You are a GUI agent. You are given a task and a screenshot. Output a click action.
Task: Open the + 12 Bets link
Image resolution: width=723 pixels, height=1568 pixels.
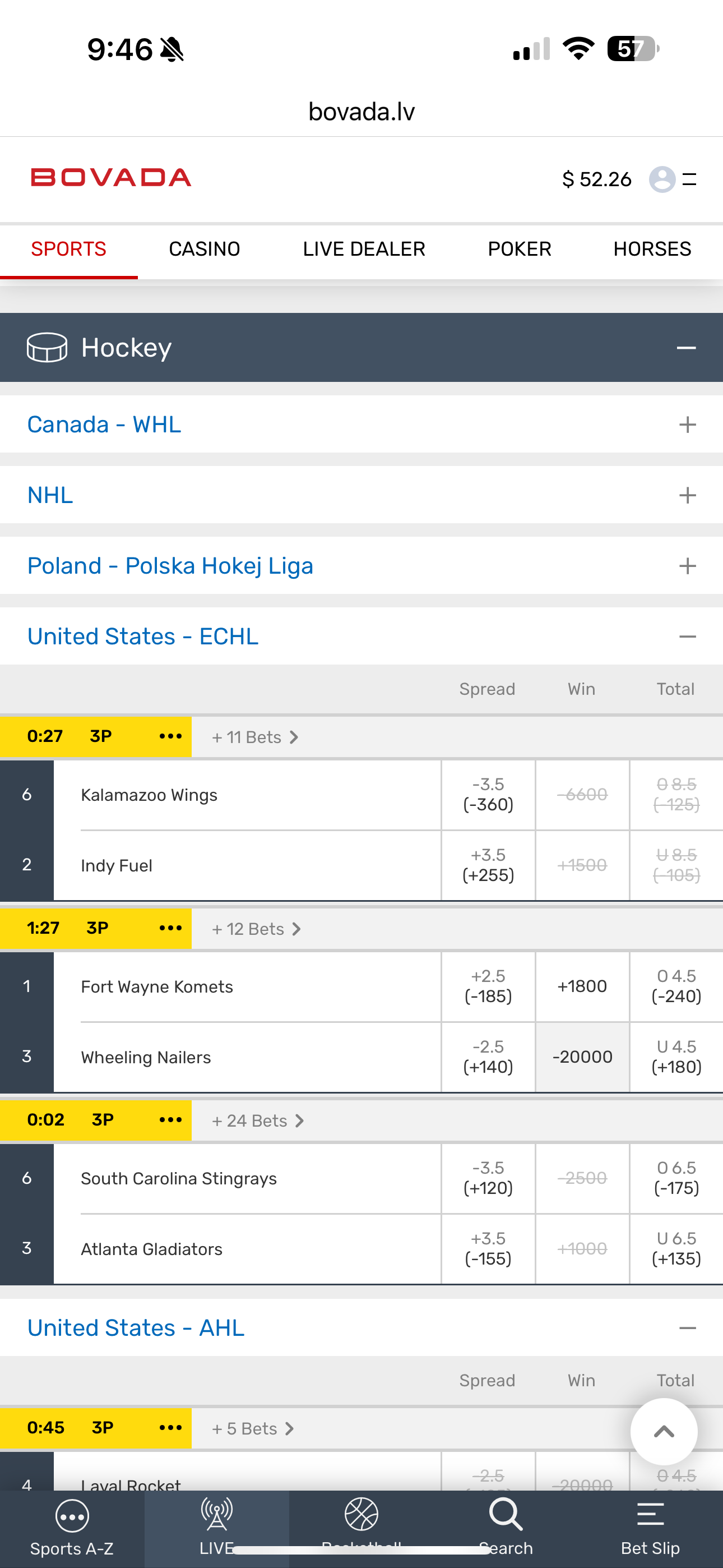click(x=256, y=929)
